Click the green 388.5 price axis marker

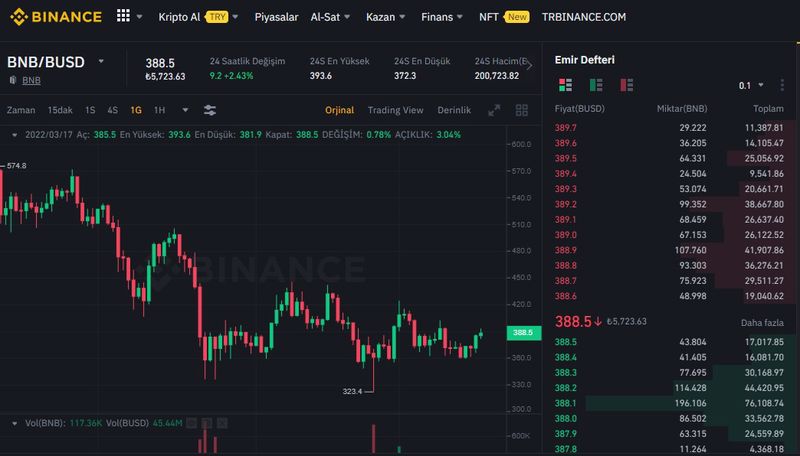tap(523, 333)
